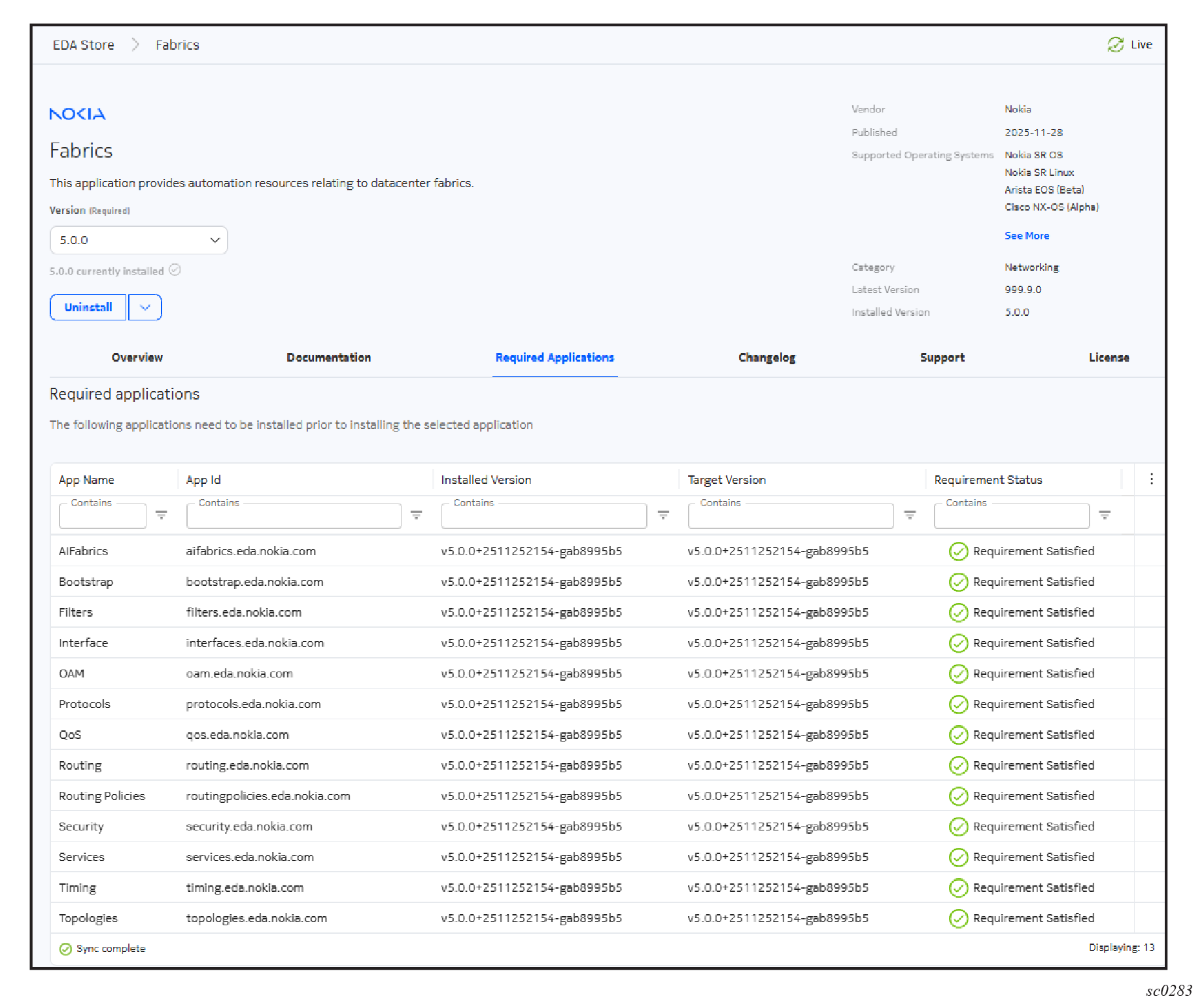Open the table's three-dot options menu
This screenshot has height=1007, width=1204.
[x=1151, y=479]
